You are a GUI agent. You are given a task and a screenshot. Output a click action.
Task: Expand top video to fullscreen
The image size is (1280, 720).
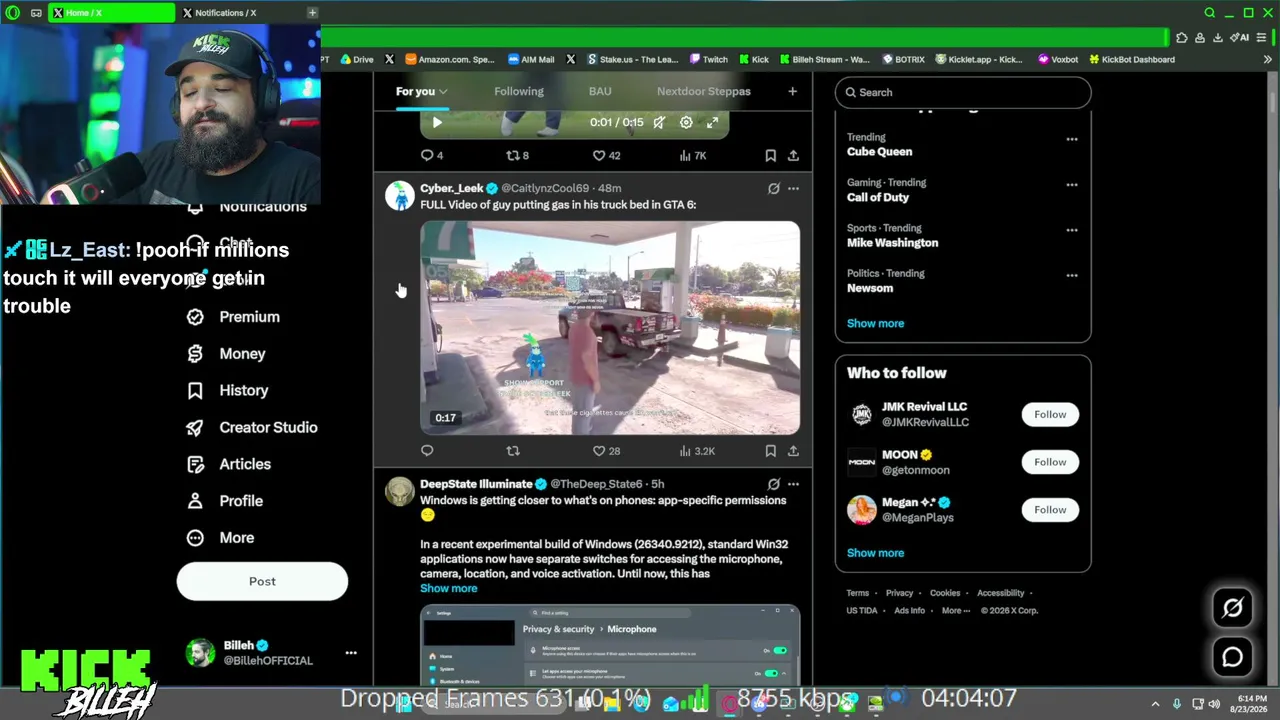713,123
